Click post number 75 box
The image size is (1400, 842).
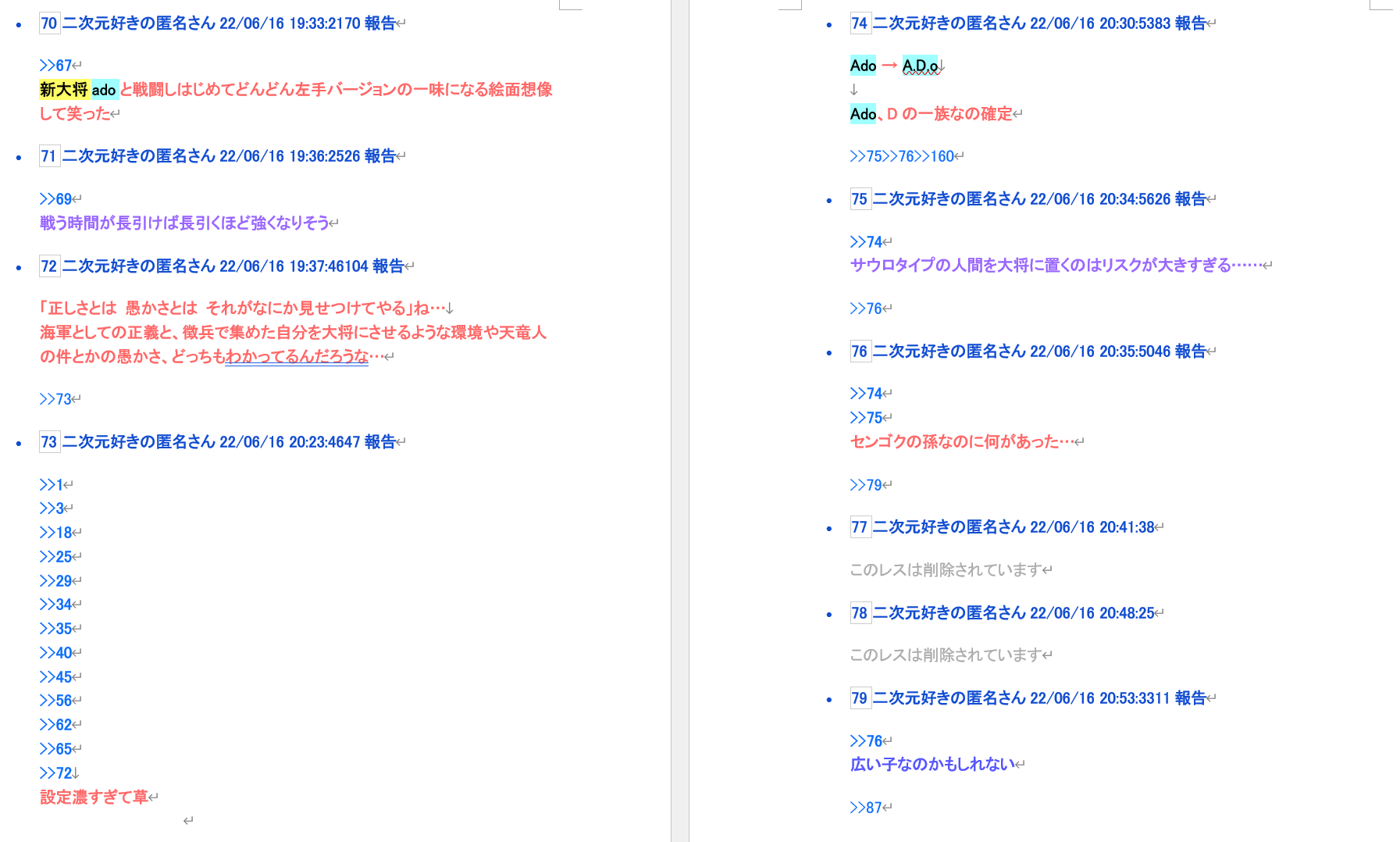pos(860,199)
